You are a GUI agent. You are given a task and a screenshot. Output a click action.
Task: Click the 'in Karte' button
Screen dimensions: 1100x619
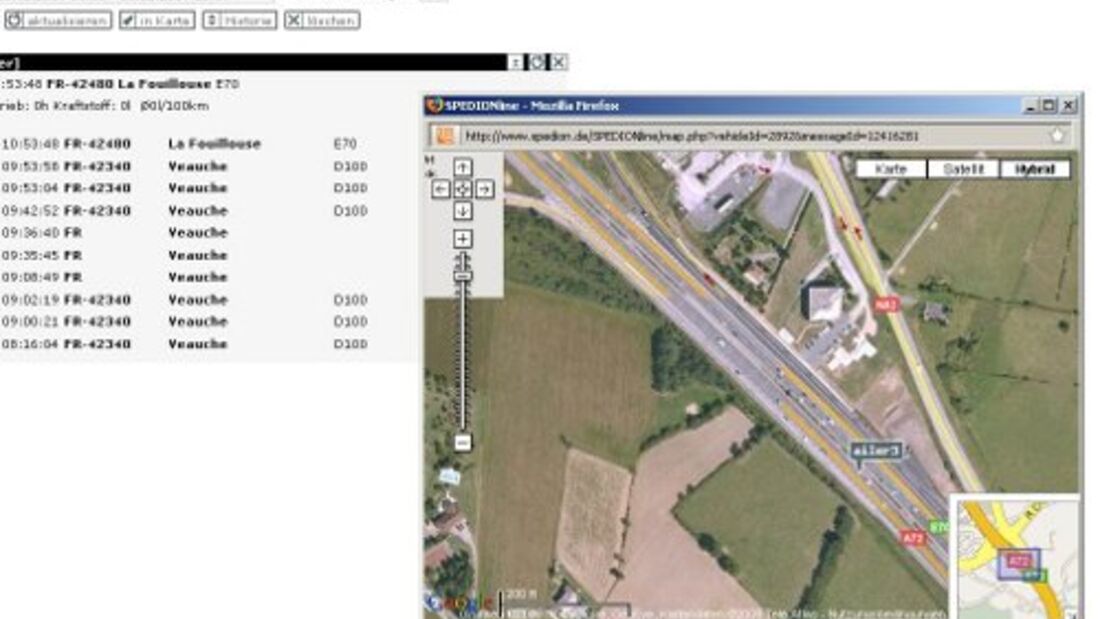coord(156,20)
